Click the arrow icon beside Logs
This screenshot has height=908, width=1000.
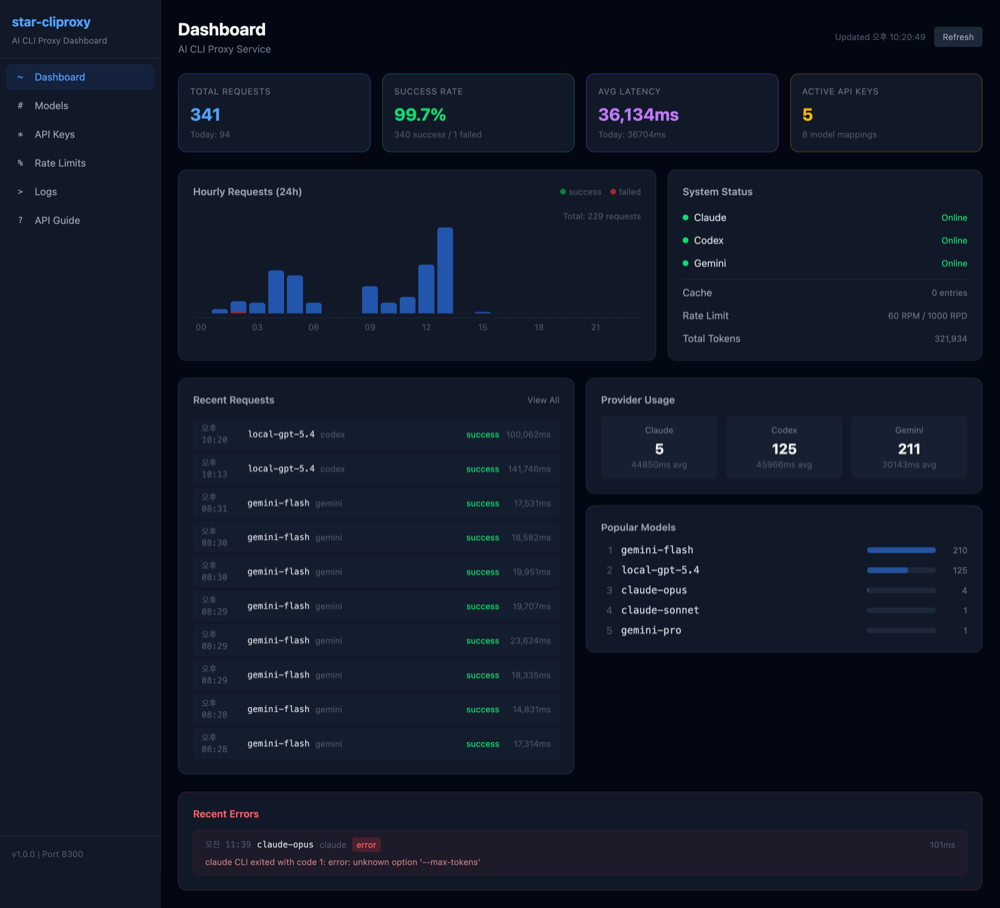(x=20, y=192)
